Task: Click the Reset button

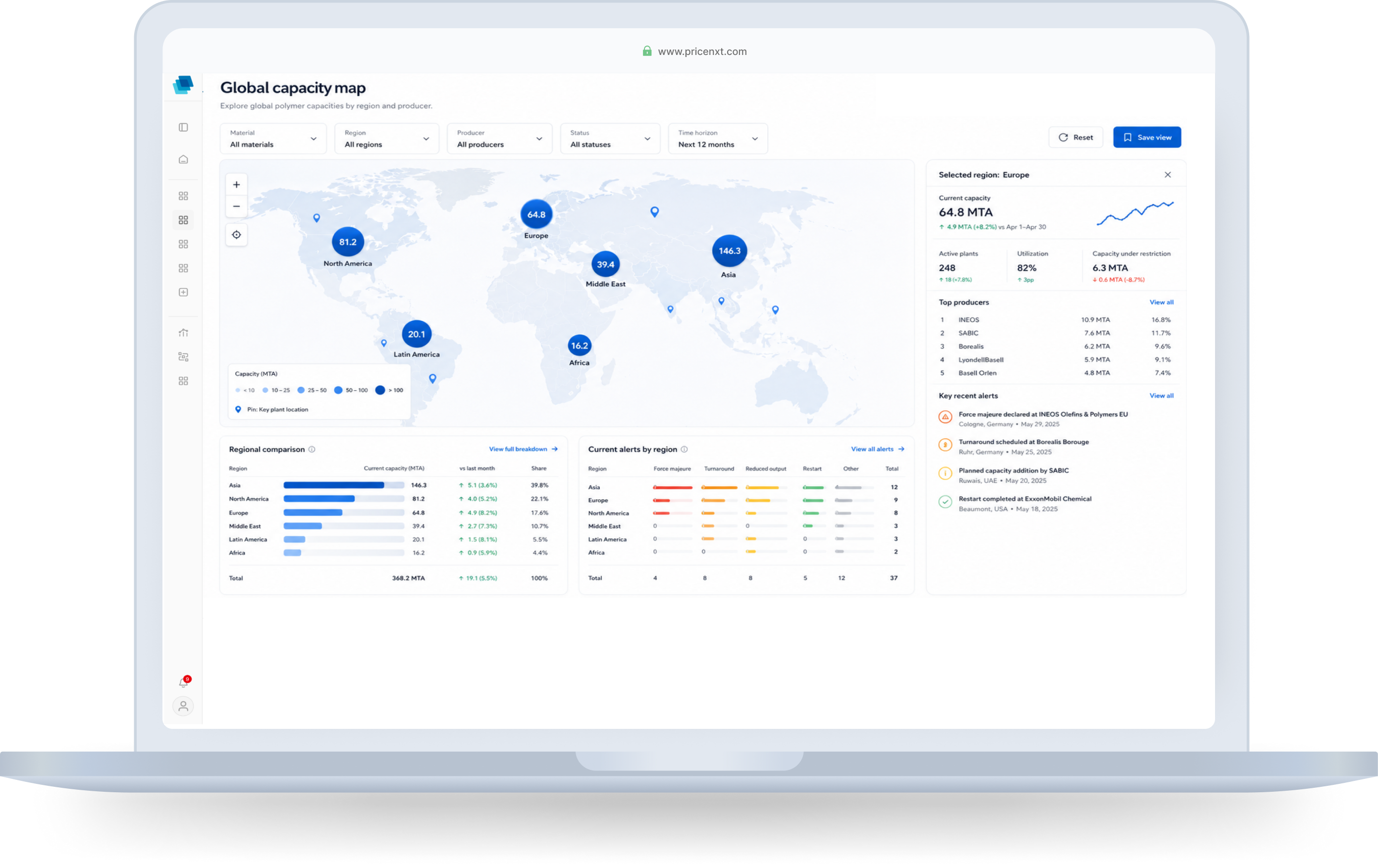Action: click(1075, 137)
